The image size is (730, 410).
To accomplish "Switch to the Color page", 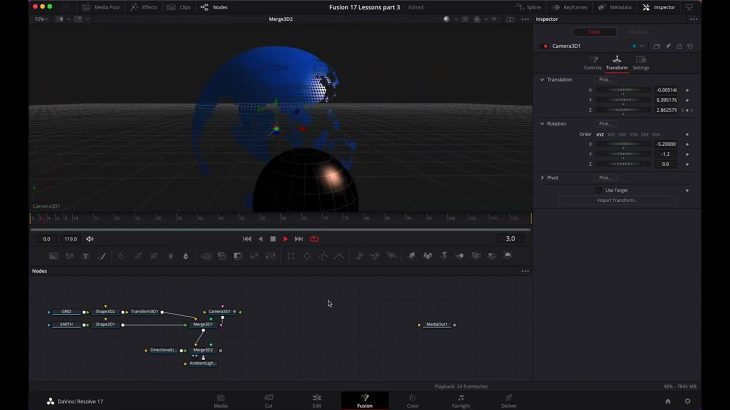I will point(412,401).
